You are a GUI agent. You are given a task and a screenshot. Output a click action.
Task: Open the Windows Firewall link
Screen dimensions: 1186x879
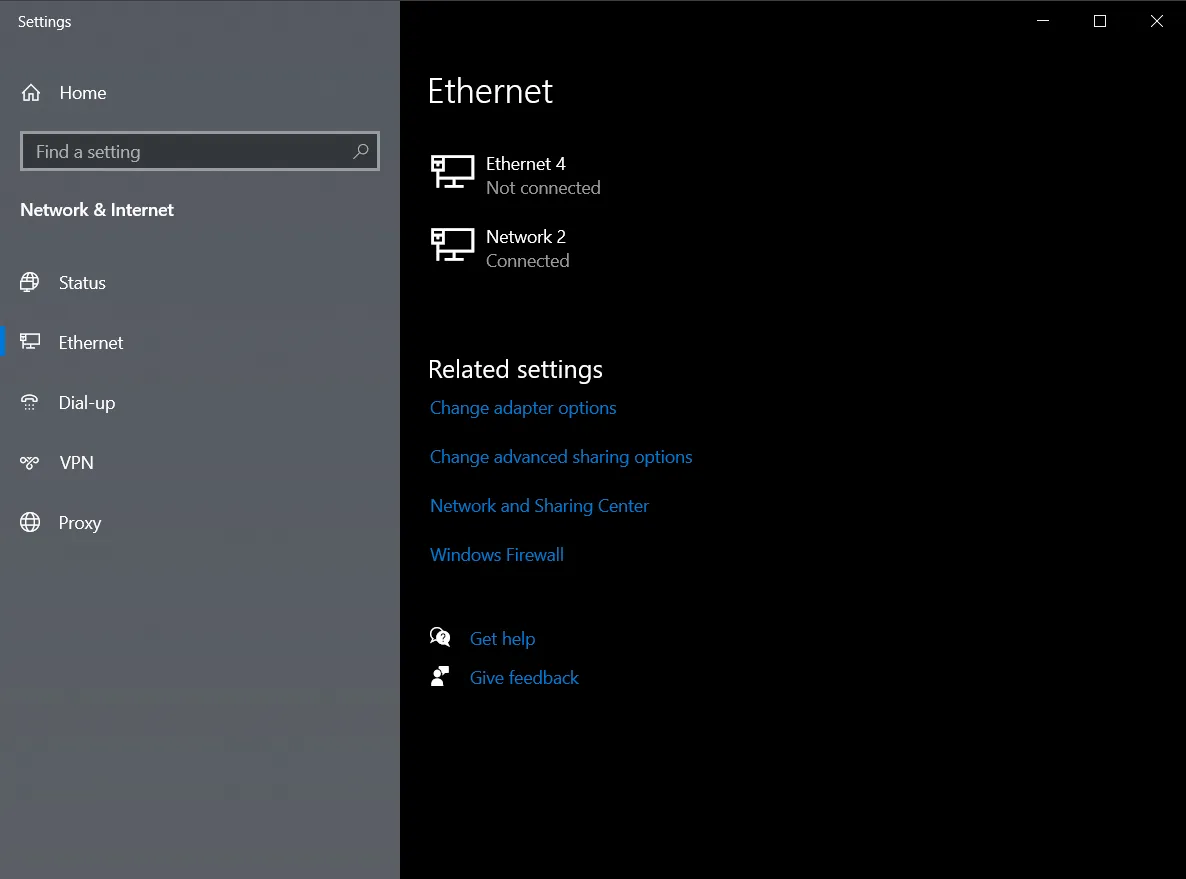pos(497,555)
